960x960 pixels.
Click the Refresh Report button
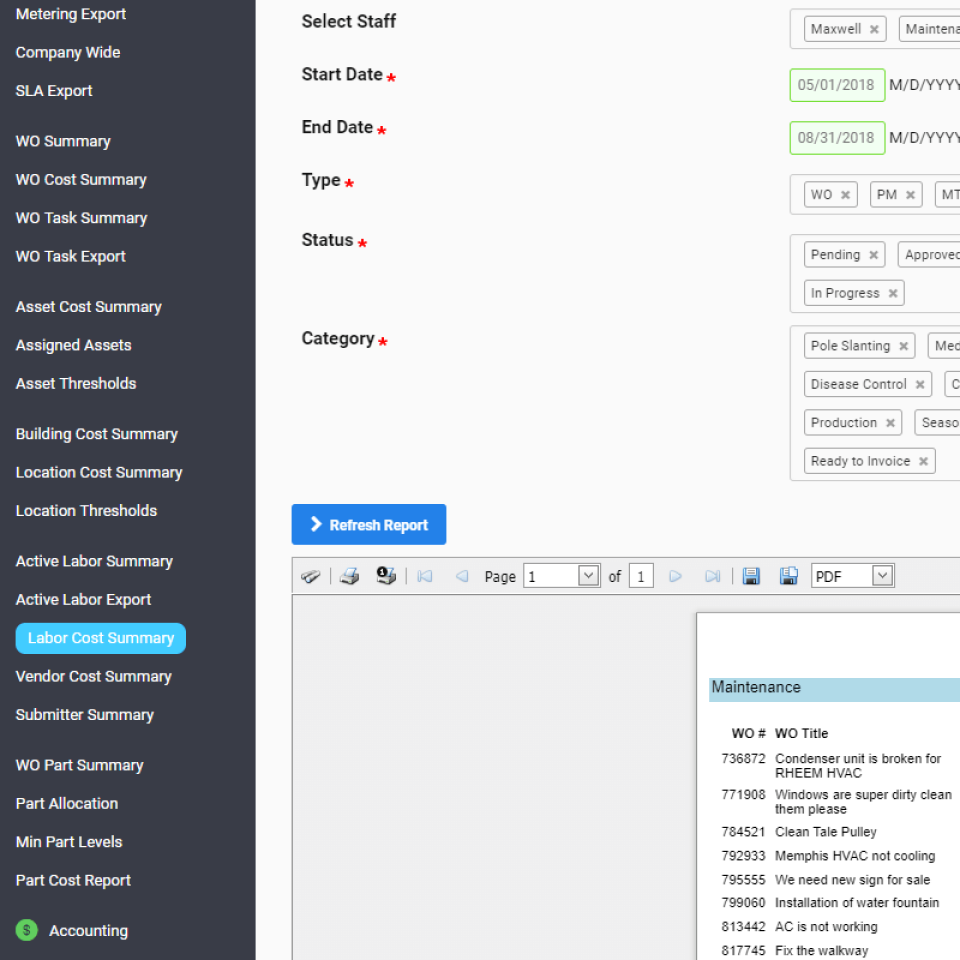coord(368,524)
